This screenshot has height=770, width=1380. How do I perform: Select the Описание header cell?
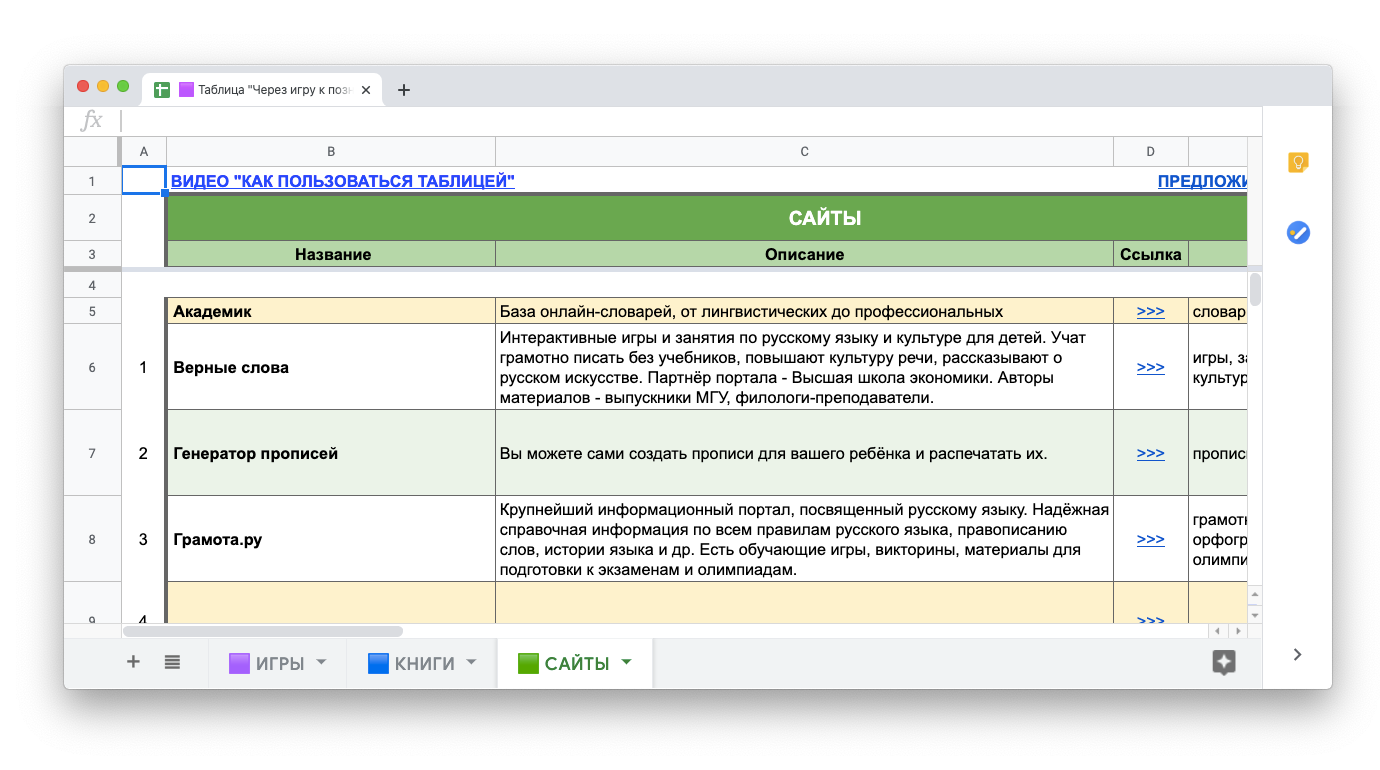coord(805,254)
